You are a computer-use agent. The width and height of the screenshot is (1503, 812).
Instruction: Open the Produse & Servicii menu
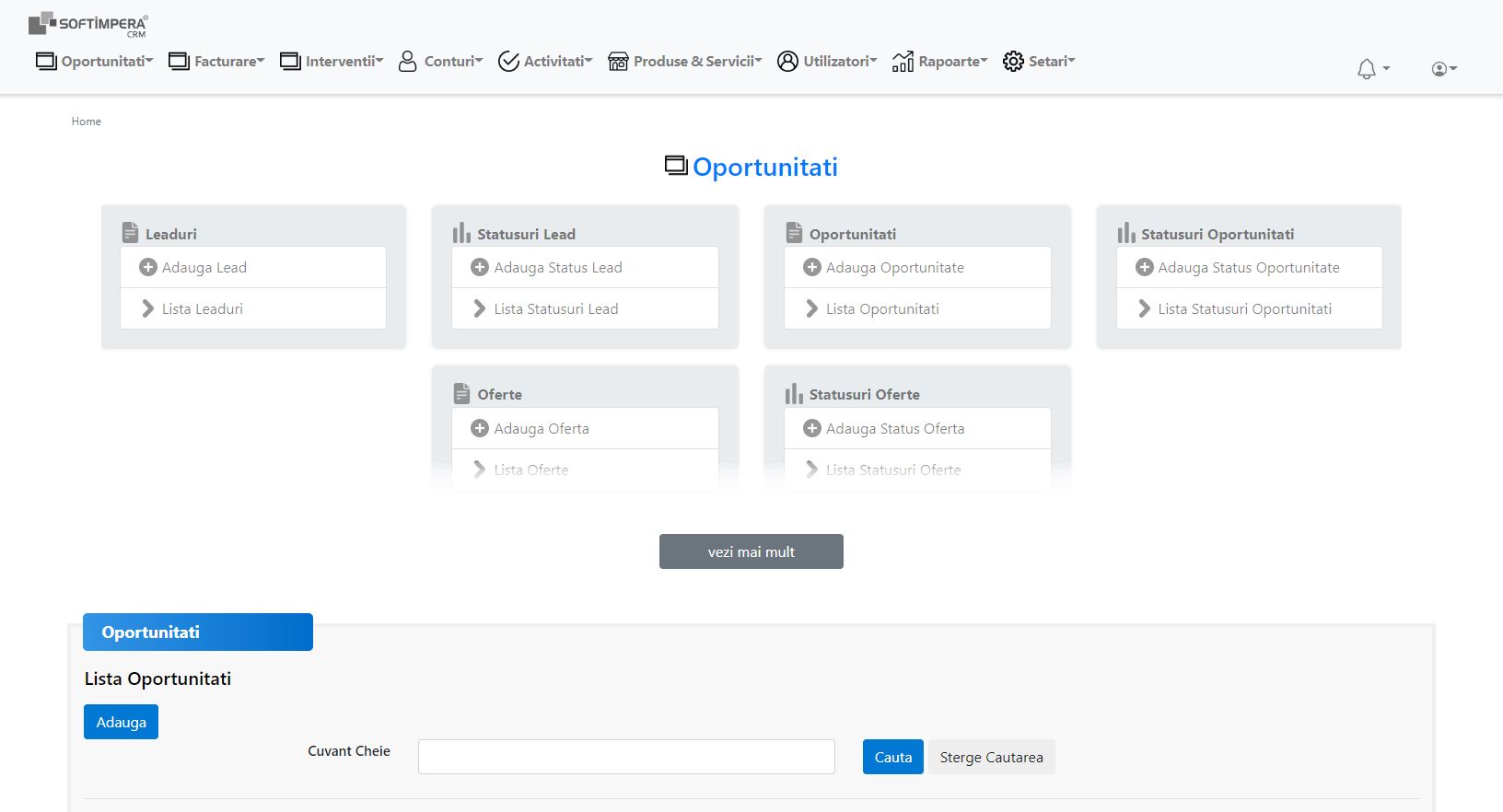pos(697,61)
